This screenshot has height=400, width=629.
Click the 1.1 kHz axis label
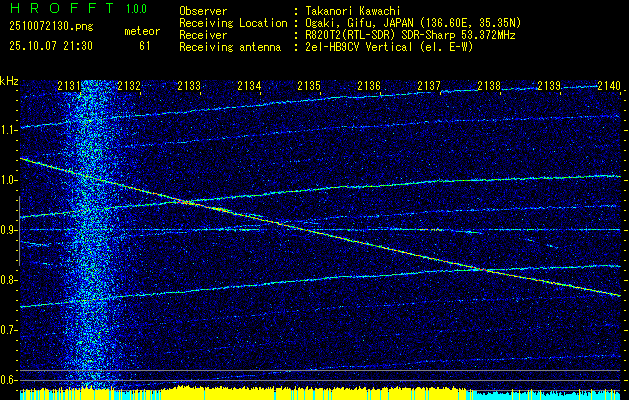[x=9, y=130]
